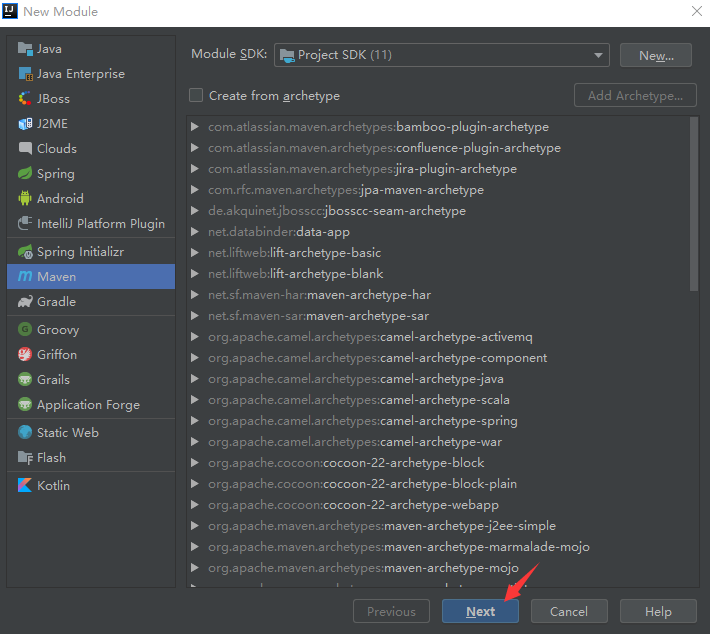Expand cocoon-22-archetype-webapp entry arrow
Screen dimensions: 710x634
coord(195,504)
